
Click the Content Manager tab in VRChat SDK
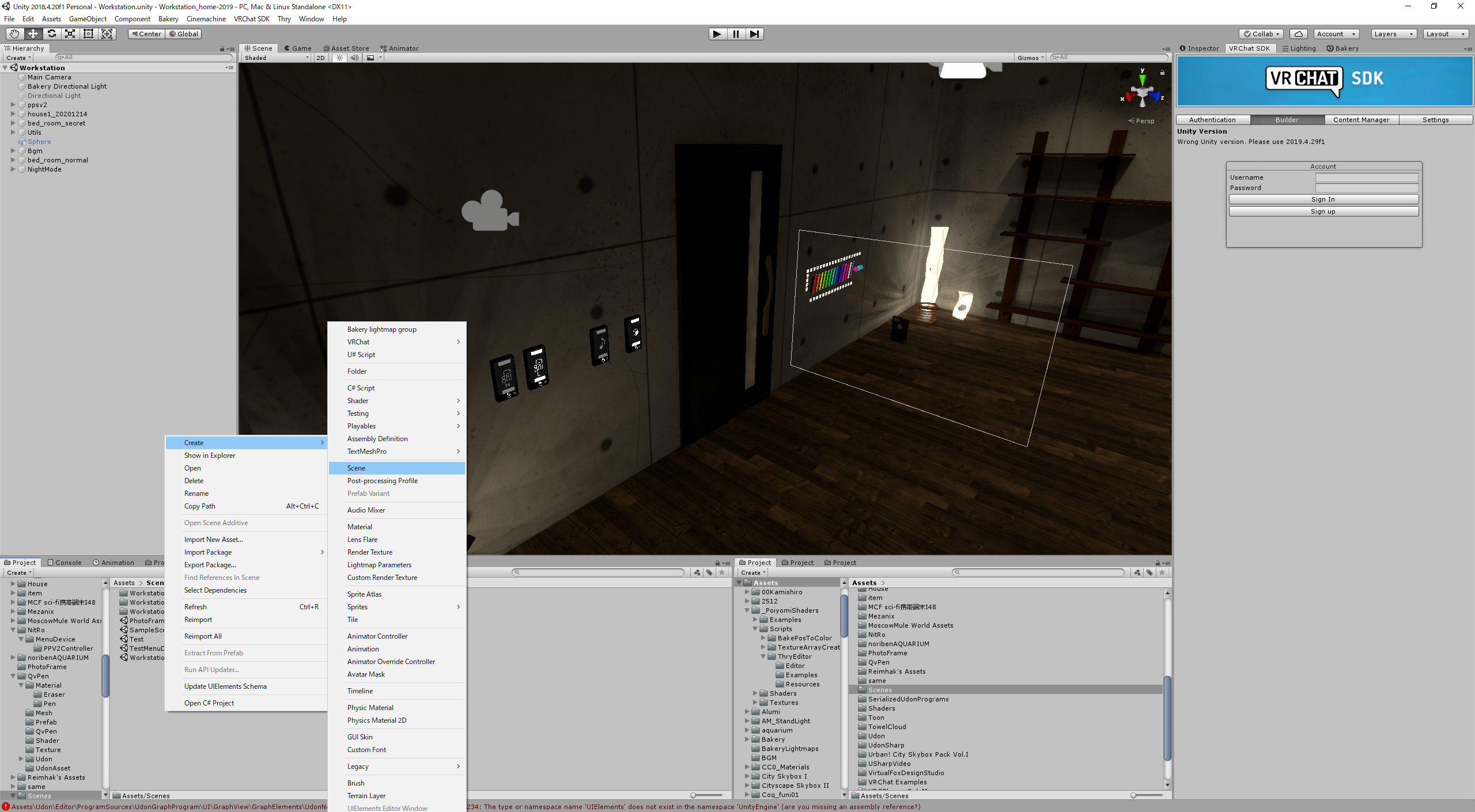coord(1361,119)
